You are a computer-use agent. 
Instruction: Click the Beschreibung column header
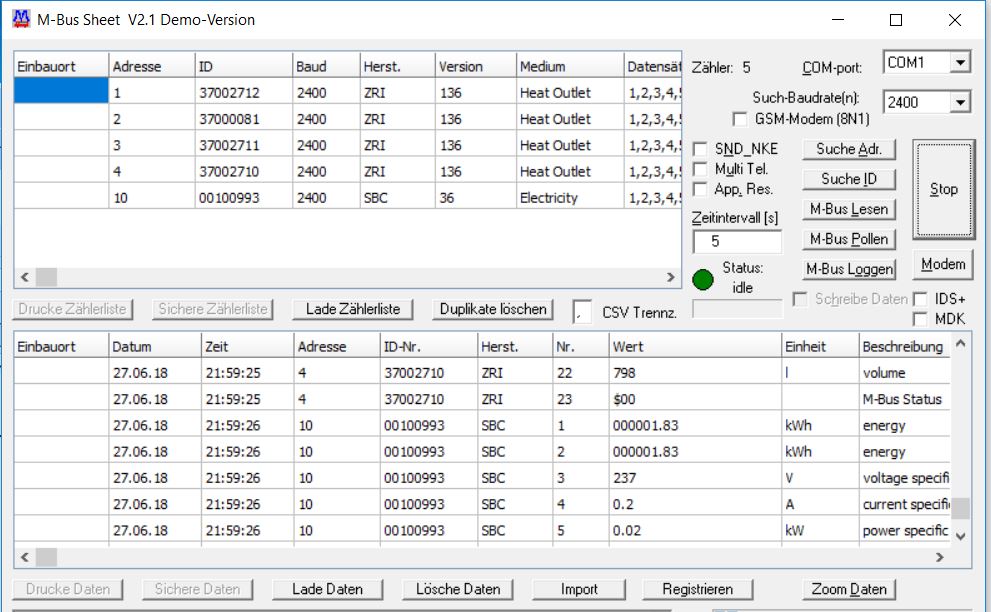904,346
